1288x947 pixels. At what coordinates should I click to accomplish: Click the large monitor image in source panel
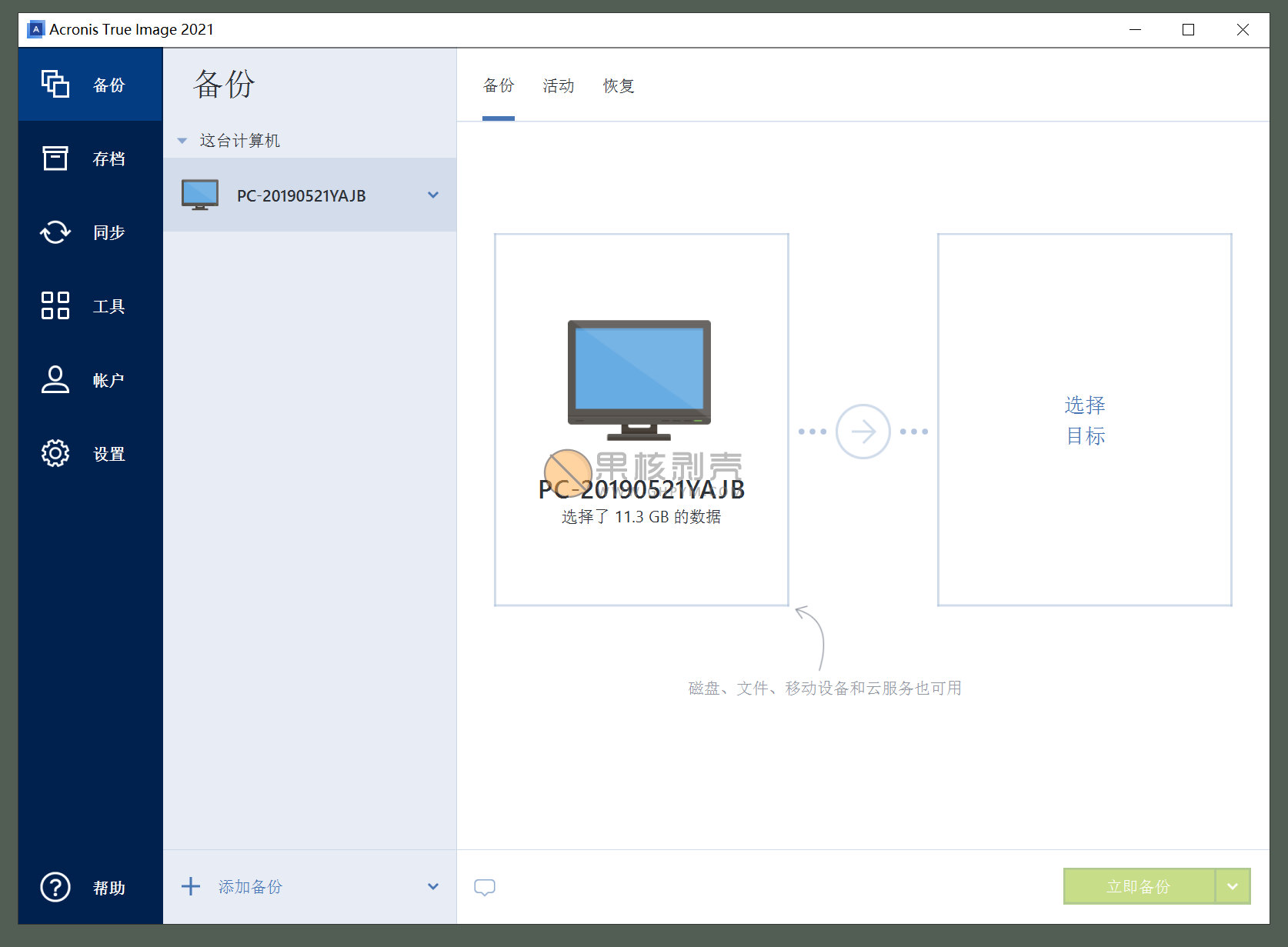639,380
